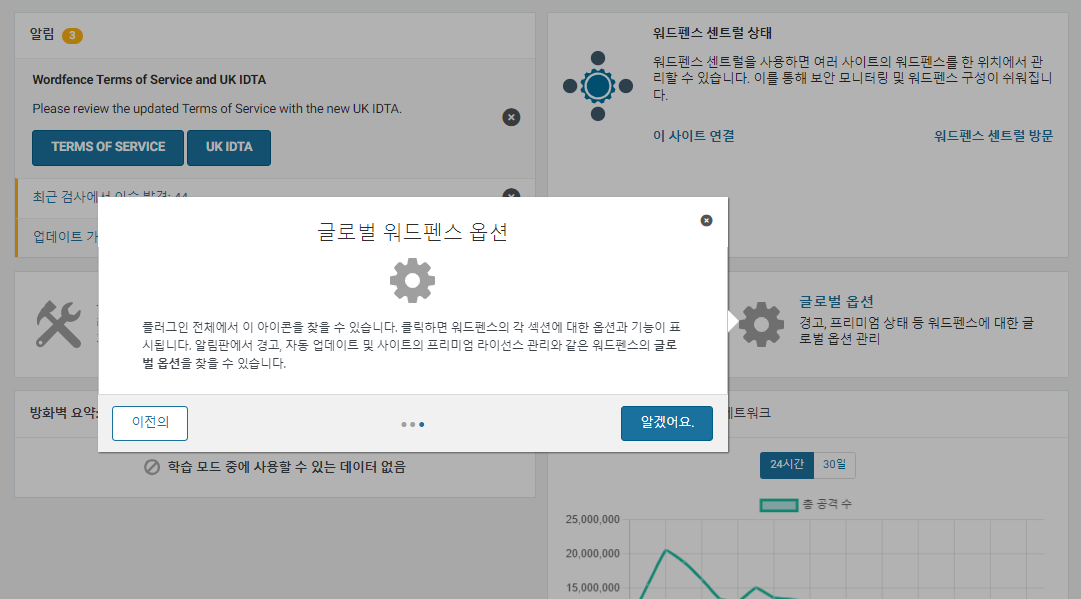This screenshot has height=599, width=1081.
Task: Switch chart to 24시간 tab
Action: [787, 465]
